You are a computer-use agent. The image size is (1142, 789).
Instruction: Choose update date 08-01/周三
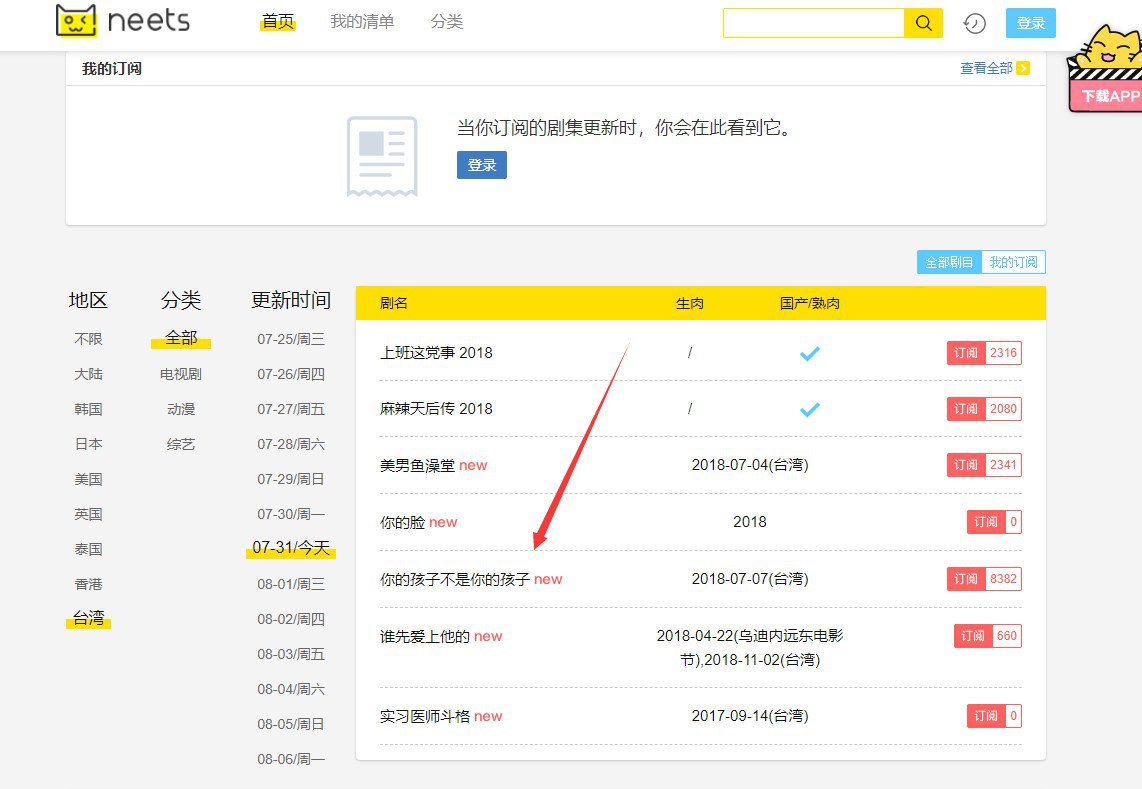point(291,584)
